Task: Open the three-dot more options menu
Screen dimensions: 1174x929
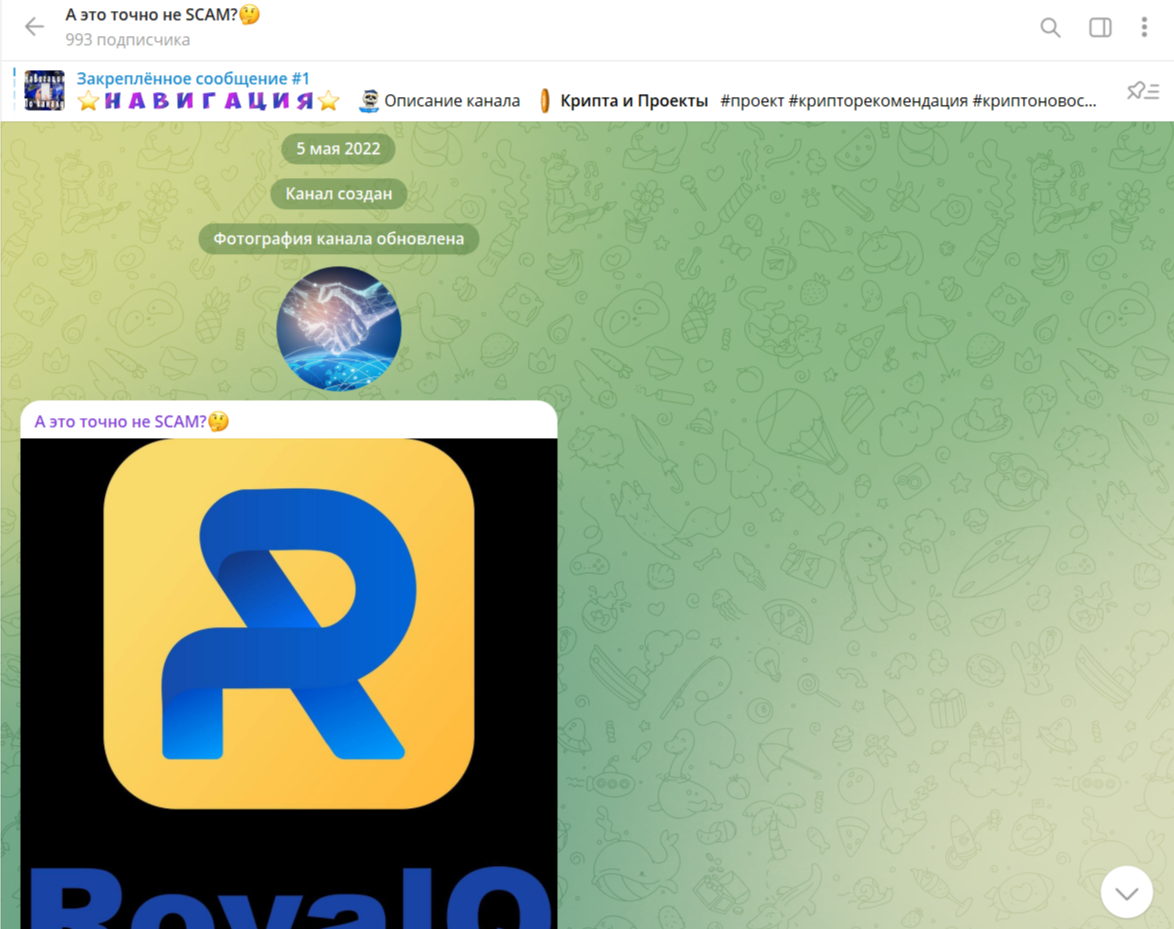Action: pyautogui.click(x=1143, y=27)
